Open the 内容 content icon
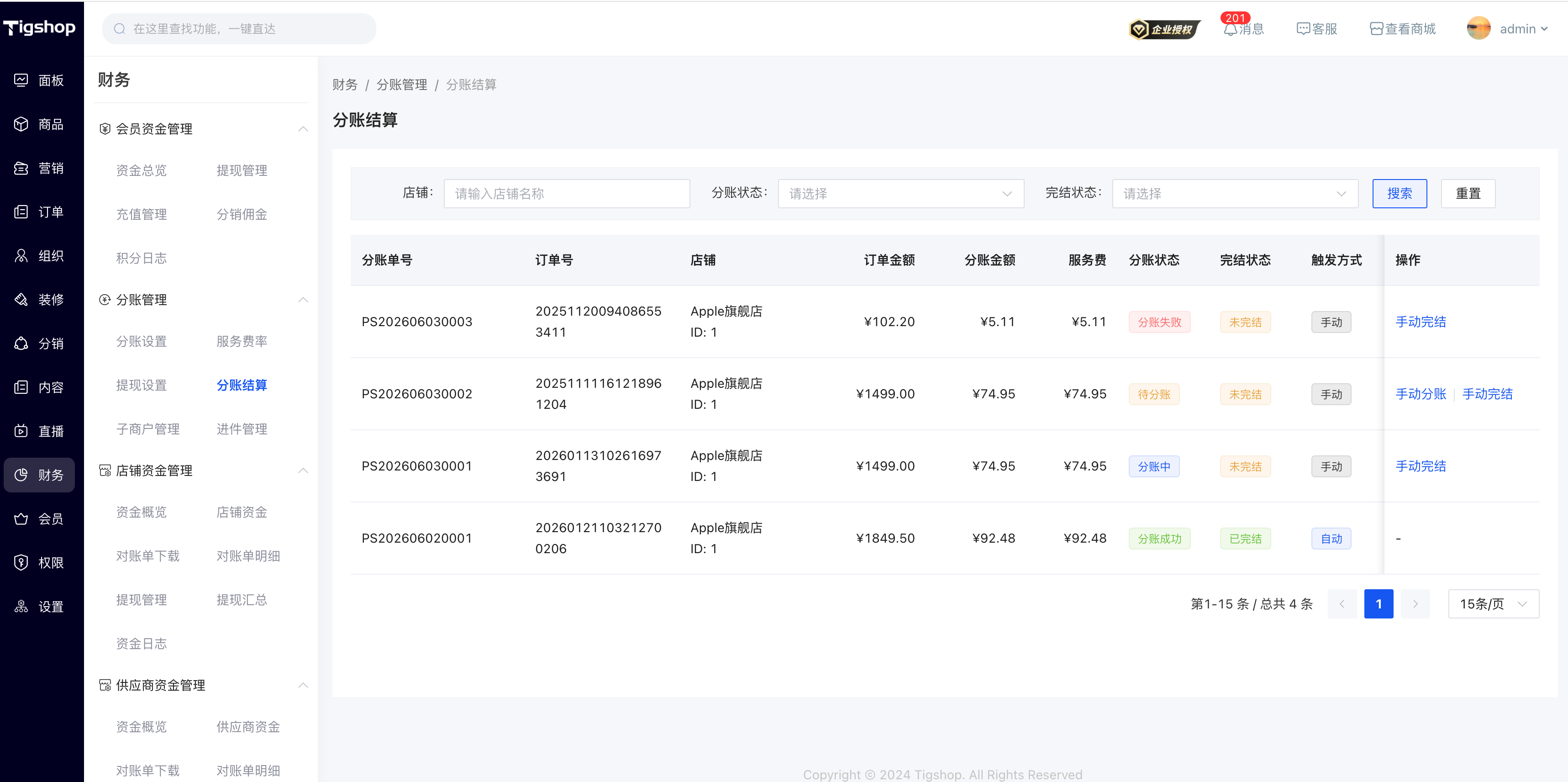Screen dimensions: 1568x782 (x=21, y=387)
